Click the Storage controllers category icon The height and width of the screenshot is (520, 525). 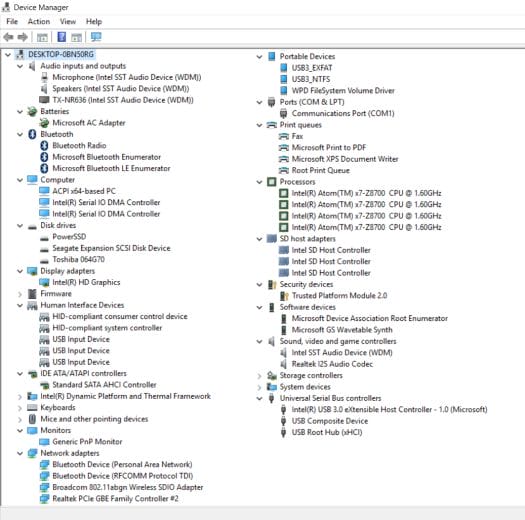(x=272, y=376)
